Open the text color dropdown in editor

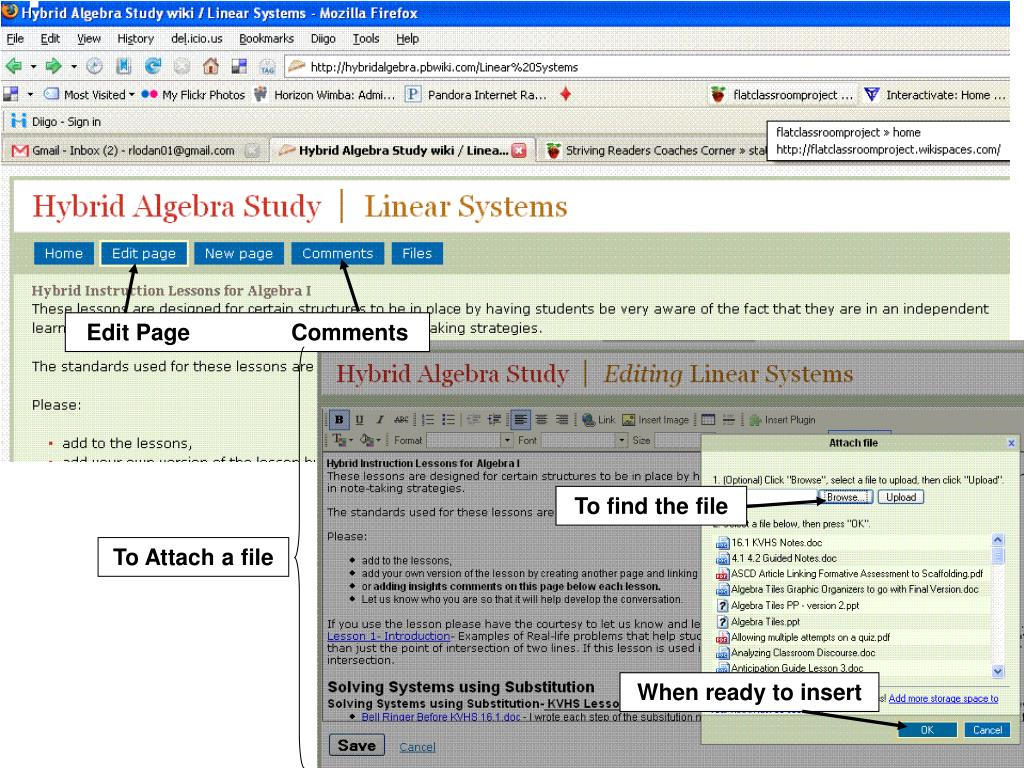[x=342, y=440]
